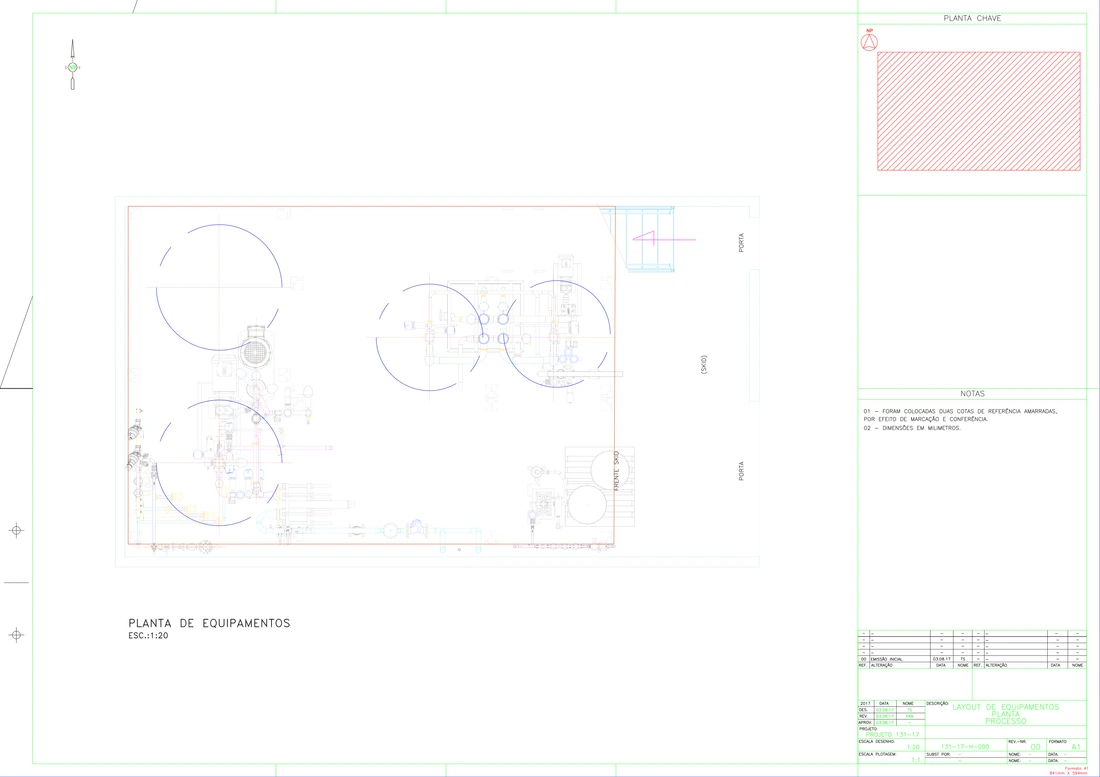The height and width of the screenshot is (777, 1100).
Task: Click note 01 about "COTAS DE REFERÊNCIA"
Action: coord(960,415)
